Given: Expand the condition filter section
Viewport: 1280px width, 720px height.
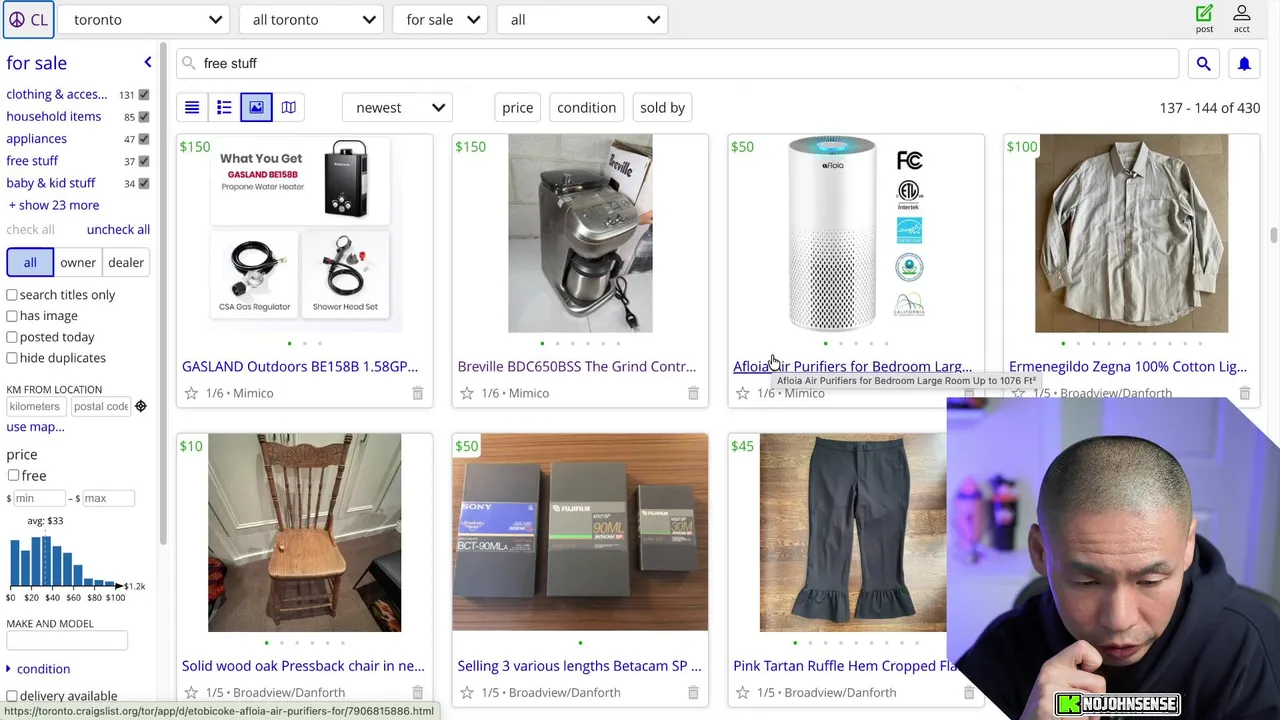Looking at the screenshot, I should click(38, 669).
